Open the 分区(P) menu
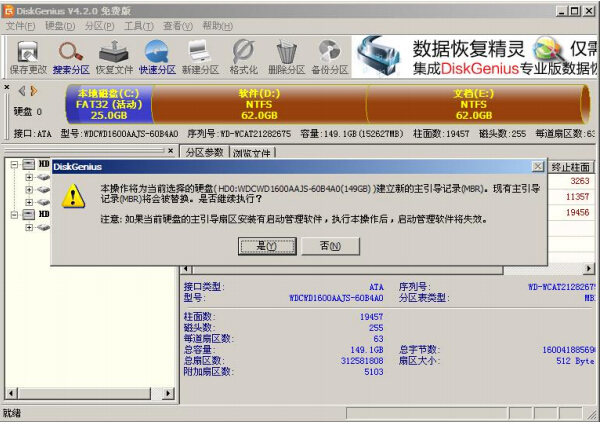Screen dimensions: 602x424 (x=99, y=26)
